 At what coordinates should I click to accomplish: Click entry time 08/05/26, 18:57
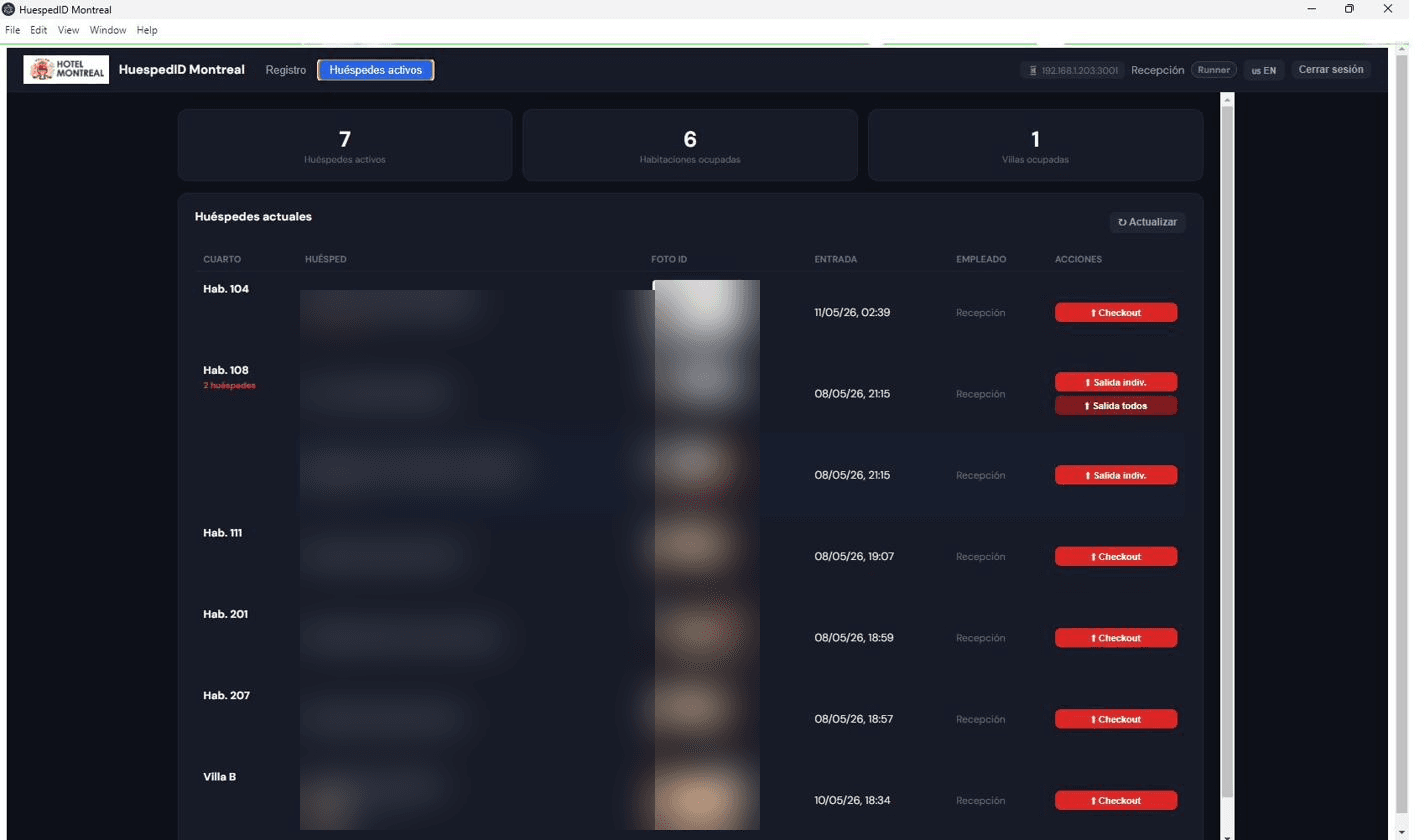(x=854, y=719)
